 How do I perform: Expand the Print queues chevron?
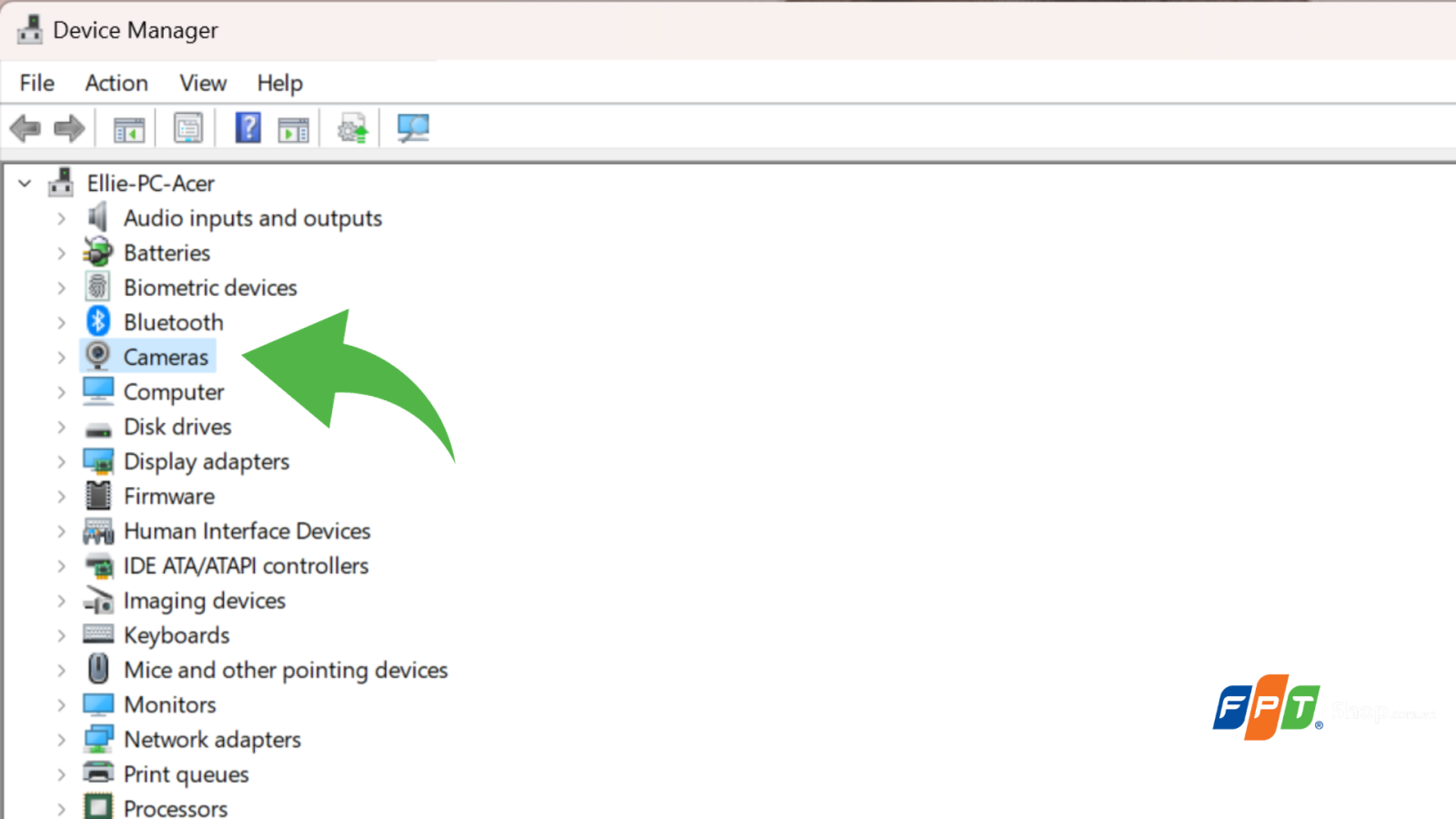(61, 774)
